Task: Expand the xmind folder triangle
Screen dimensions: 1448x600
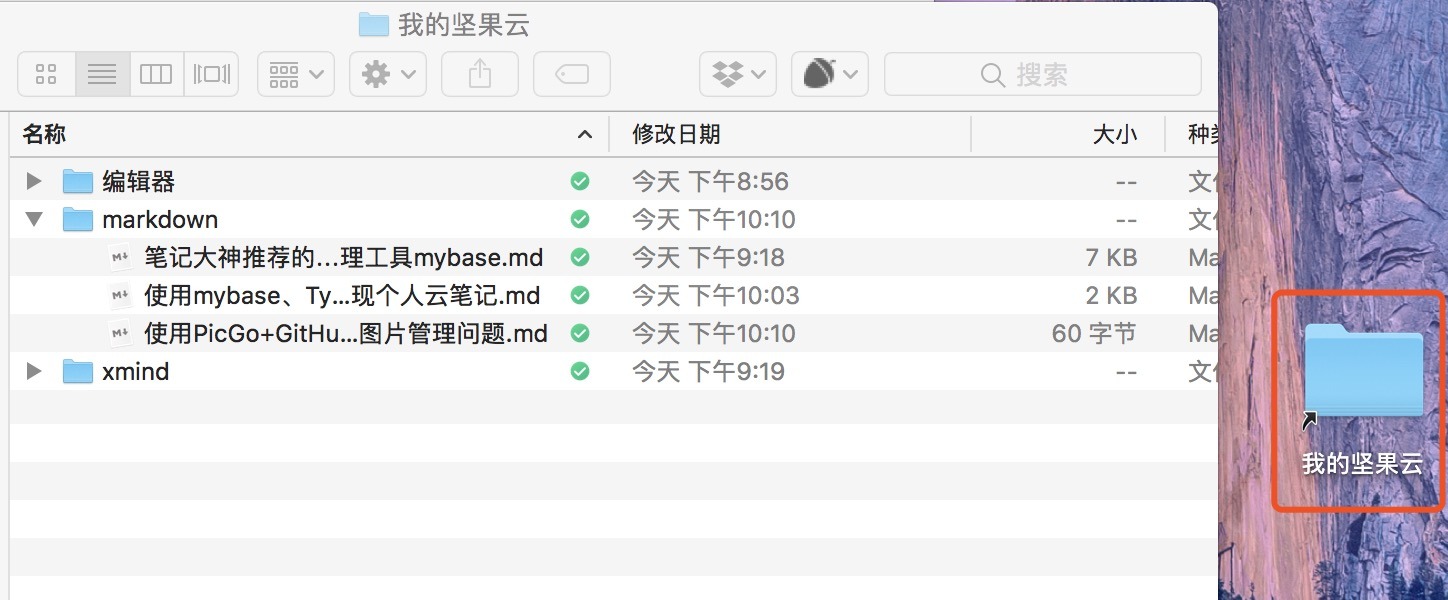Action: point(34,371)
